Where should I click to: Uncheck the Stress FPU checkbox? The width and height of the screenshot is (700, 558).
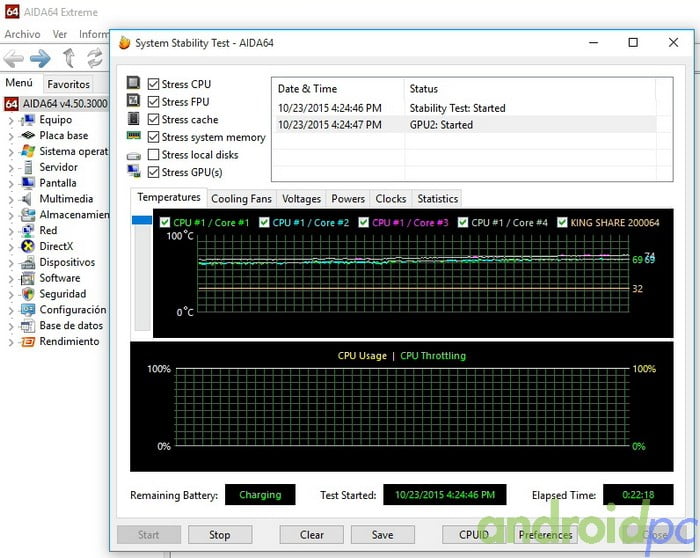[153, 102]
